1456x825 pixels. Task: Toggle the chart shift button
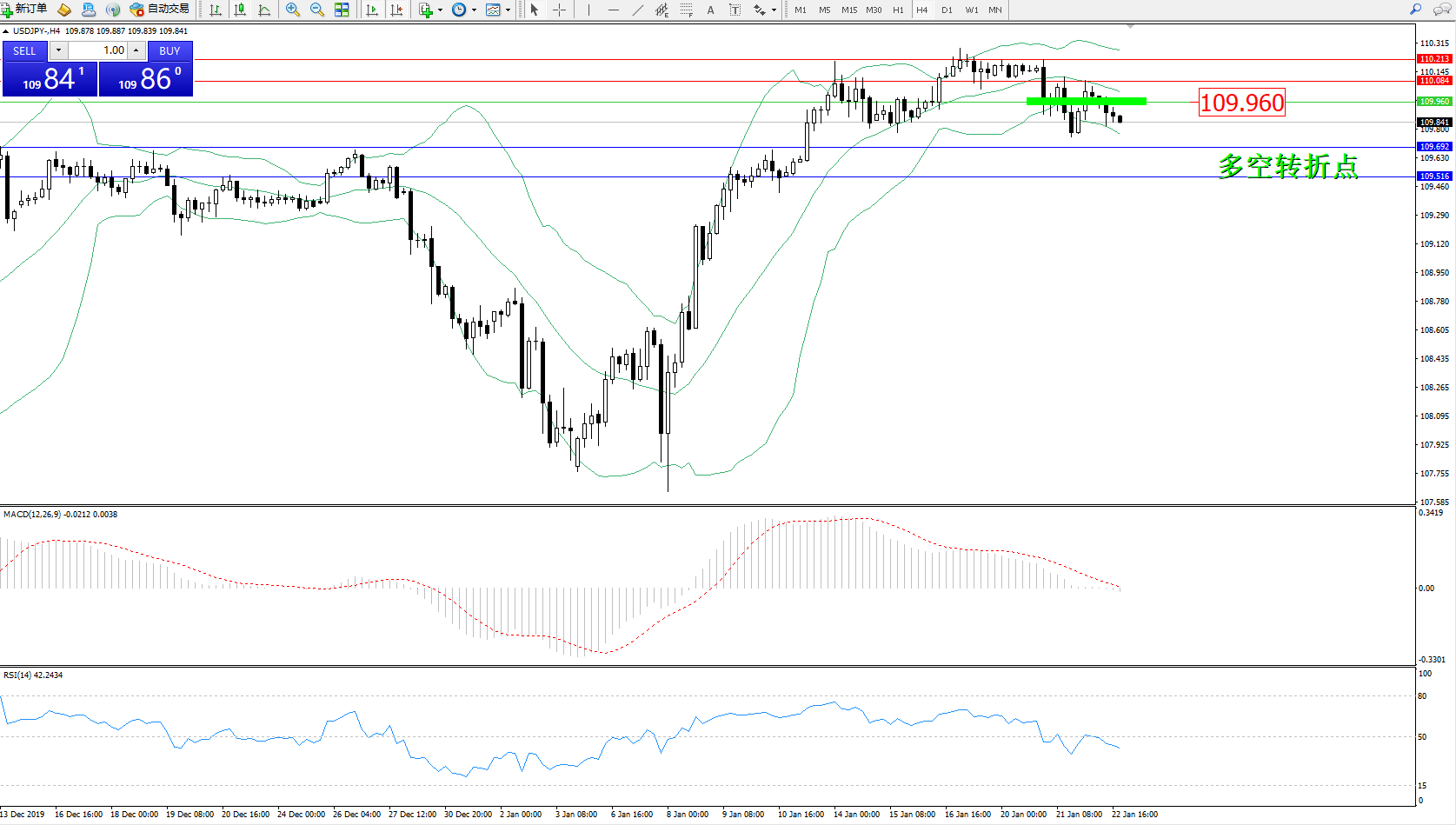396,10
